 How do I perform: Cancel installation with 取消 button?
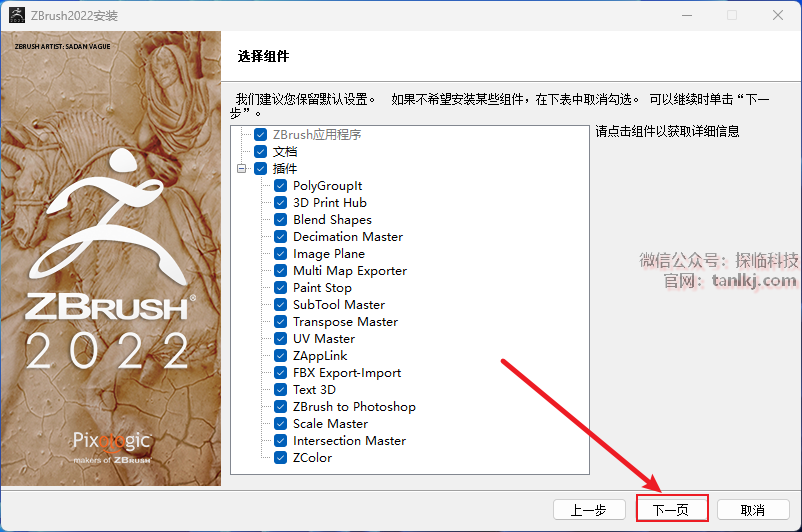[753, 509]
